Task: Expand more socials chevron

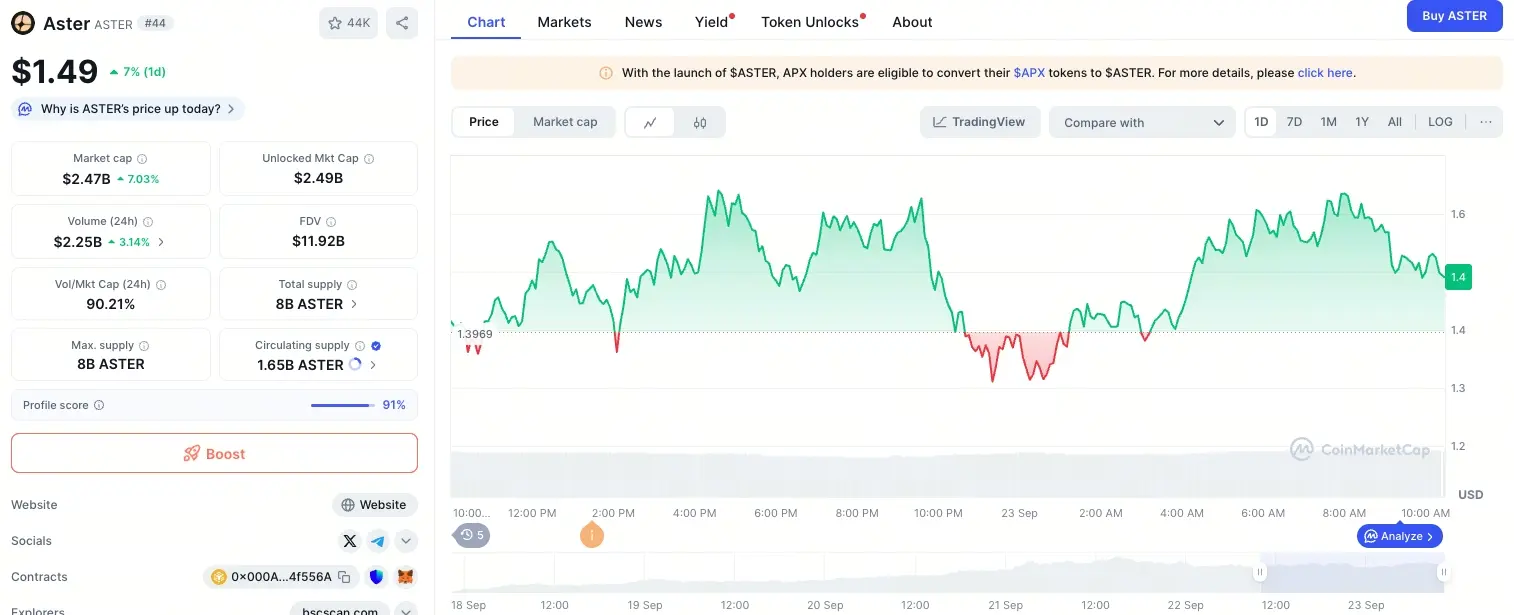Action: (x=406, y=541)
